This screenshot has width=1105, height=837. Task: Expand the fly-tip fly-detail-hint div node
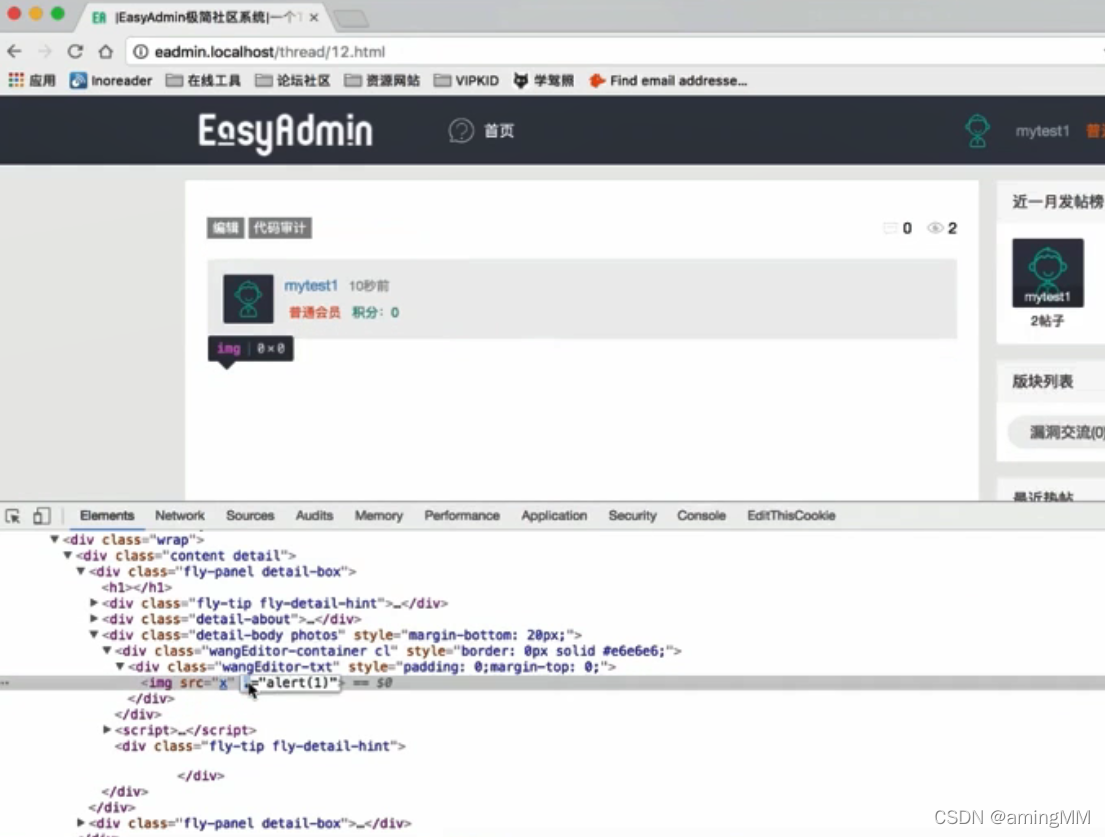pyautogui.click(x=94, y=603)
